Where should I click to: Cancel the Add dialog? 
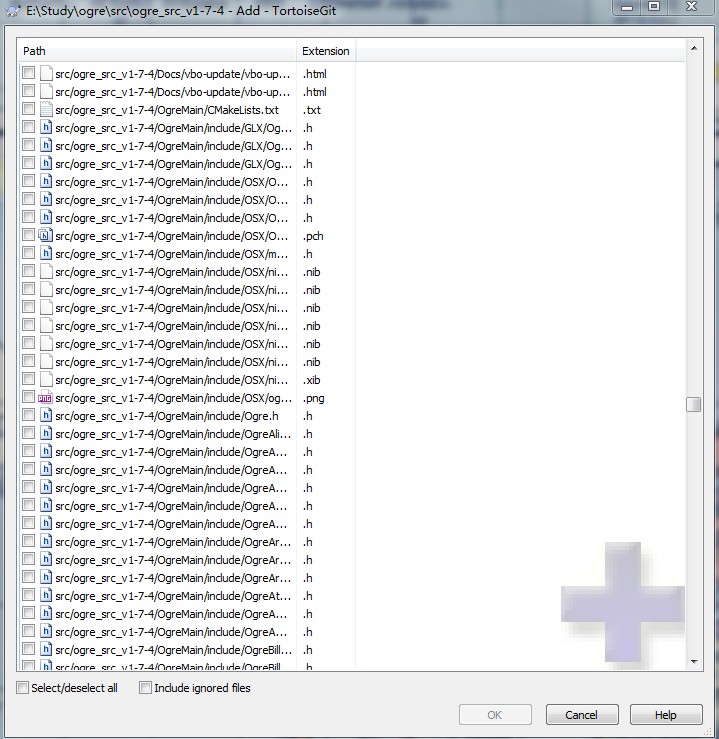pos(582,715)
